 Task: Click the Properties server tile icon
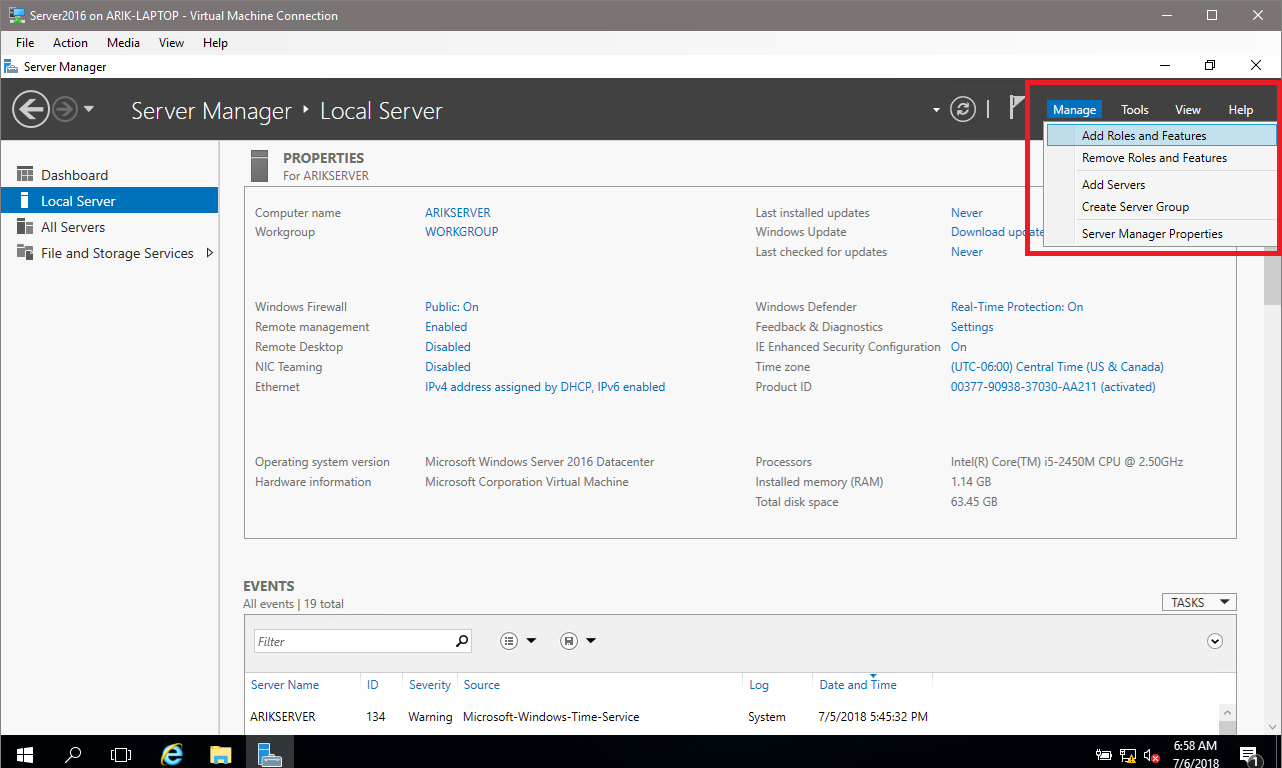pyautogui.click(x=260, y=165)
